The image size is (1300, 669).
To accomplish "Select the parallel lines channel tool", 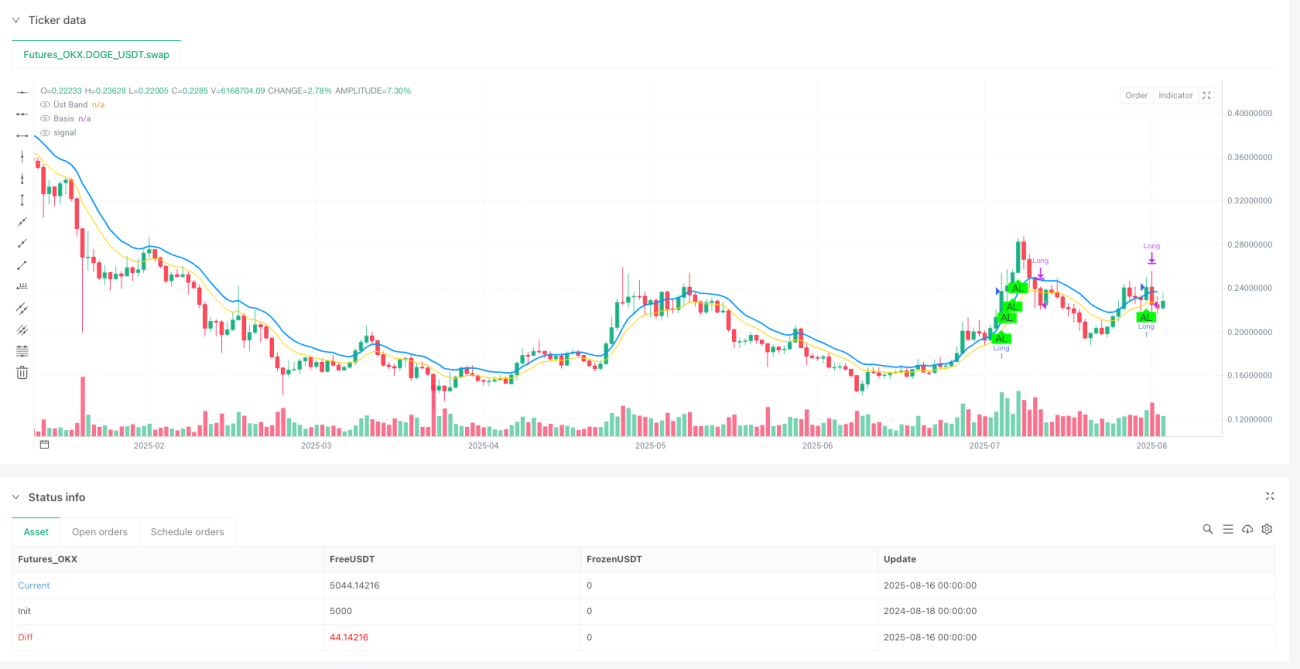I will pyautogui.click(x=21, y=308).
